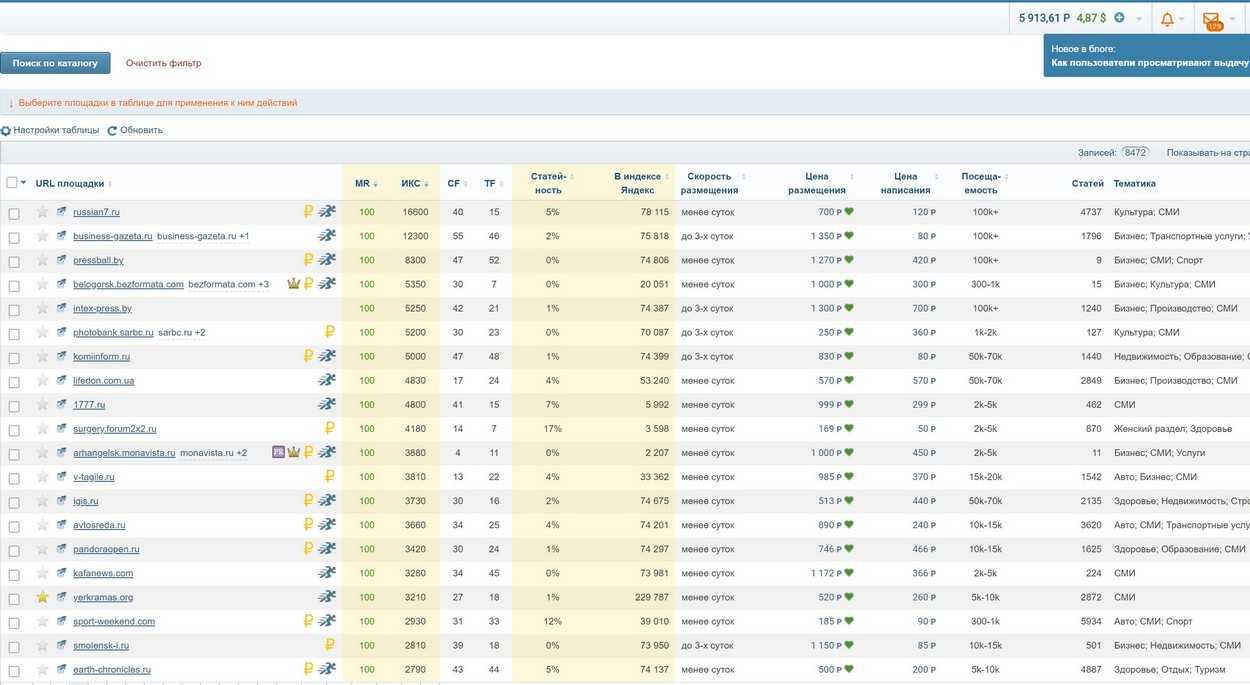Expand the account balance dropdown arrow
The image size is (1250, 685).
[x=1139, y=19]
